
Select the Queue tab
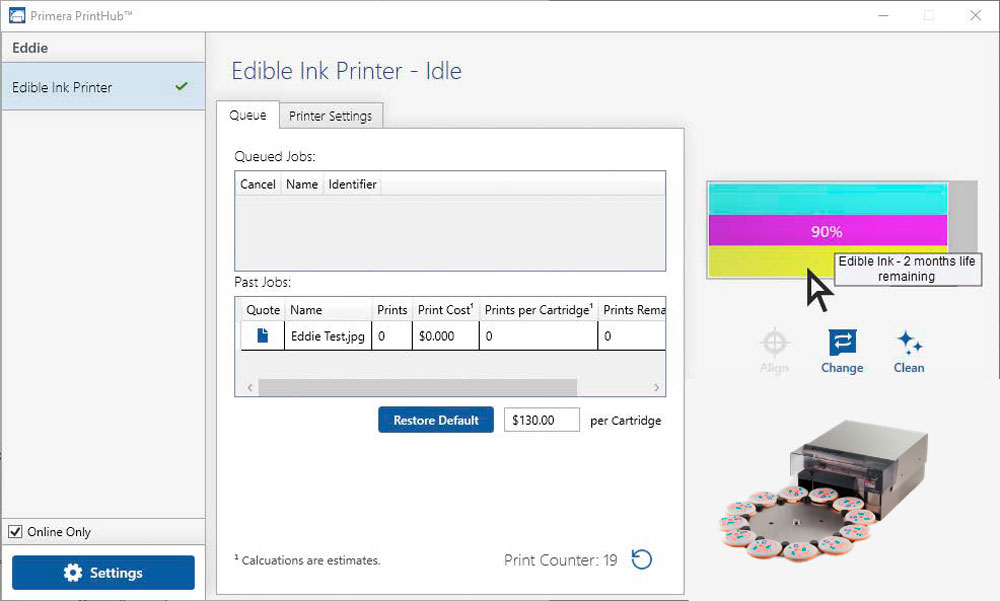click(x=247, y=115)
